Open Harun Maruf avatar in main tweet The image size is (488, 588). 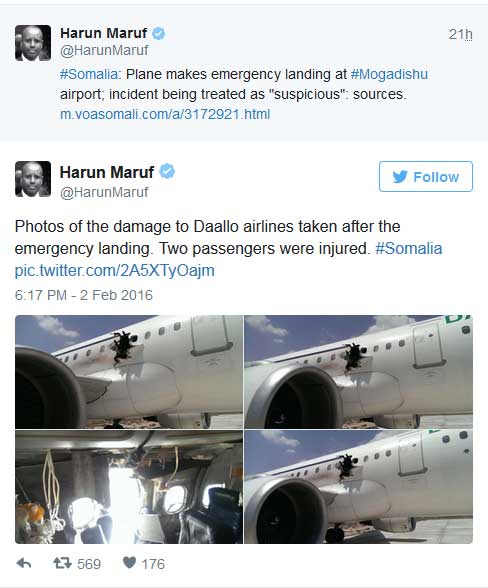33,179
